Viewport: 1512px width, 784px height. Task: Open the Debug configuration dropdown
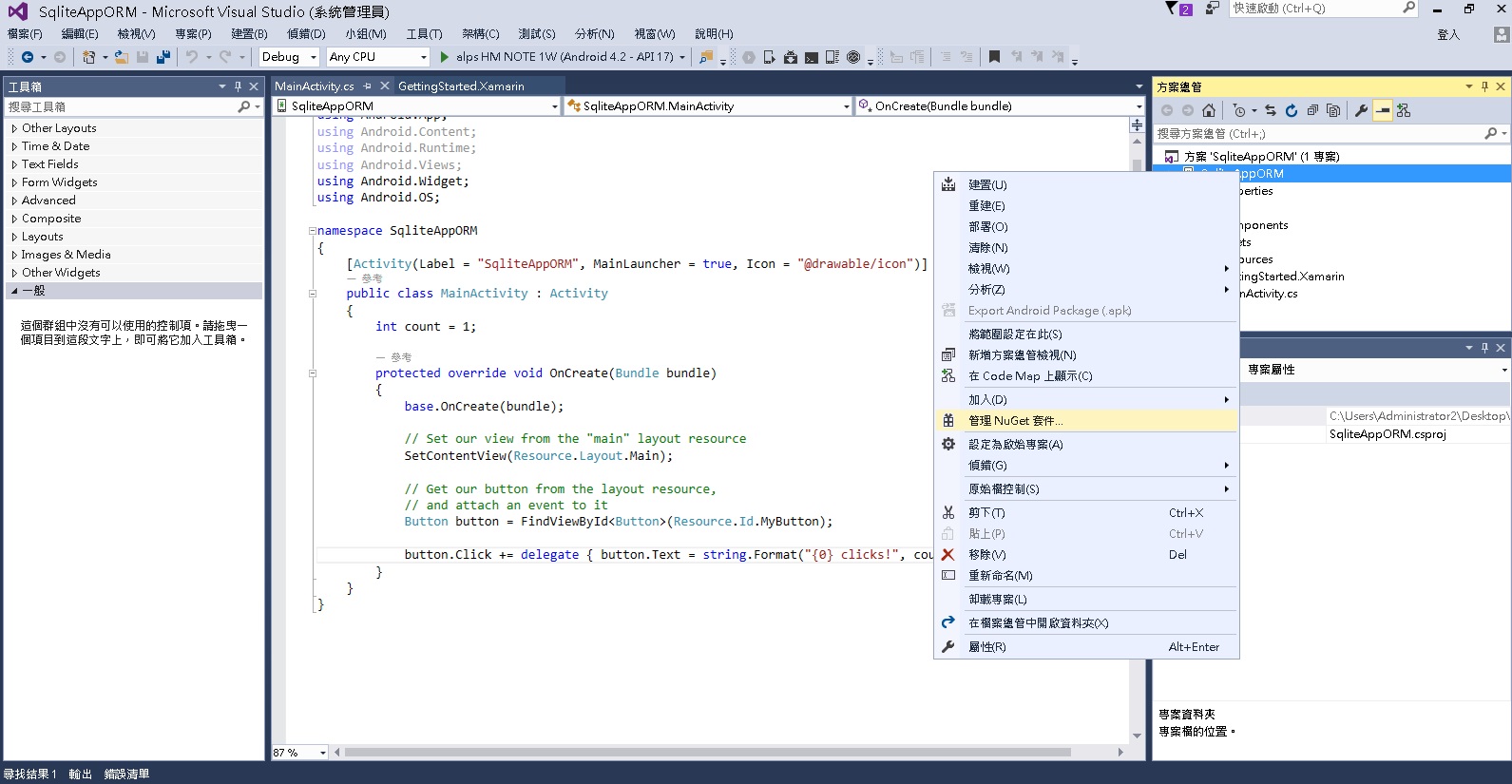pos(290,57)
